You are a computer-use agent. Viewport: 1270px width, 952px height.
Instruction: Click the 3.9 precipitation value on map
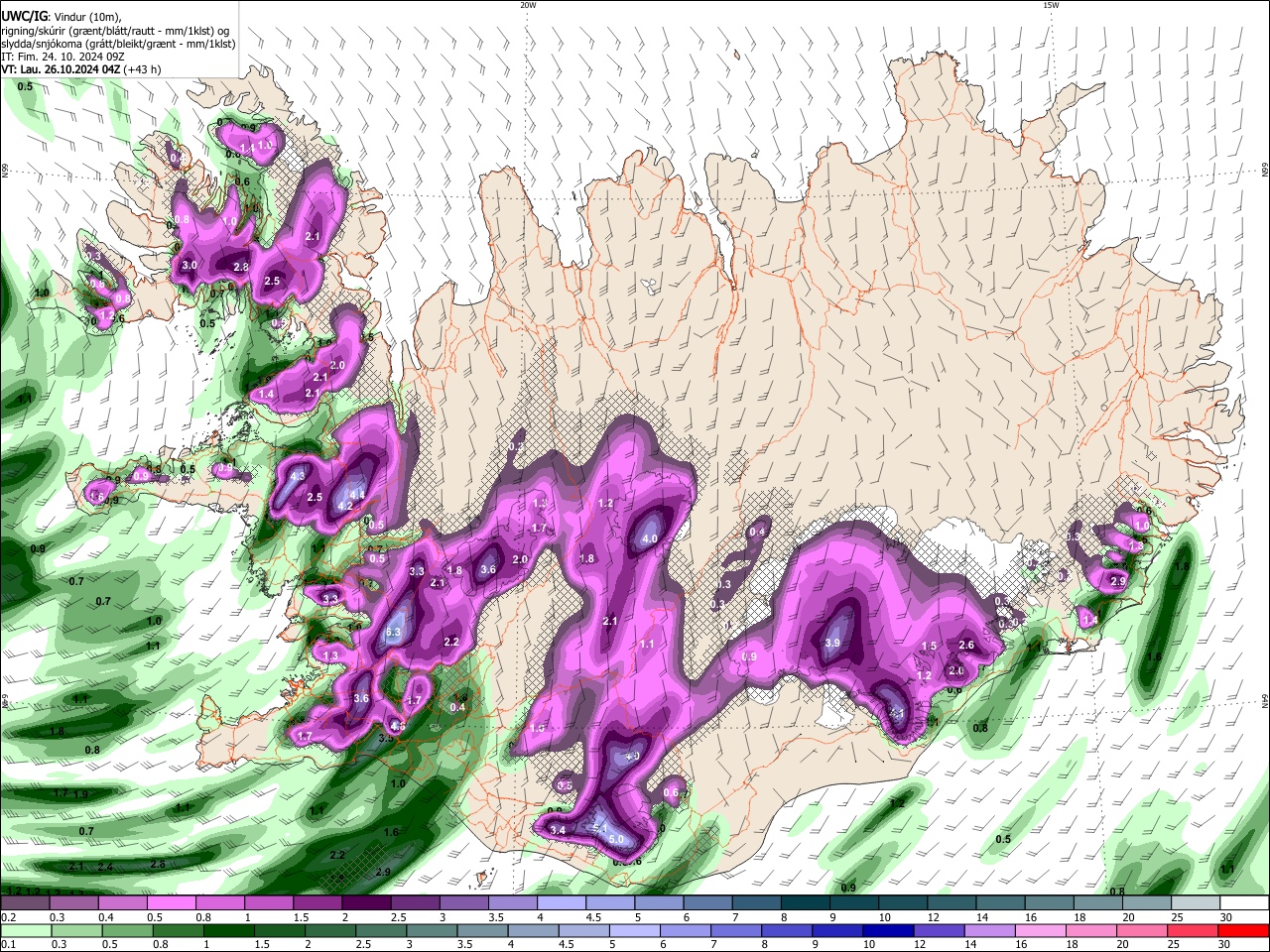(832, 644)
